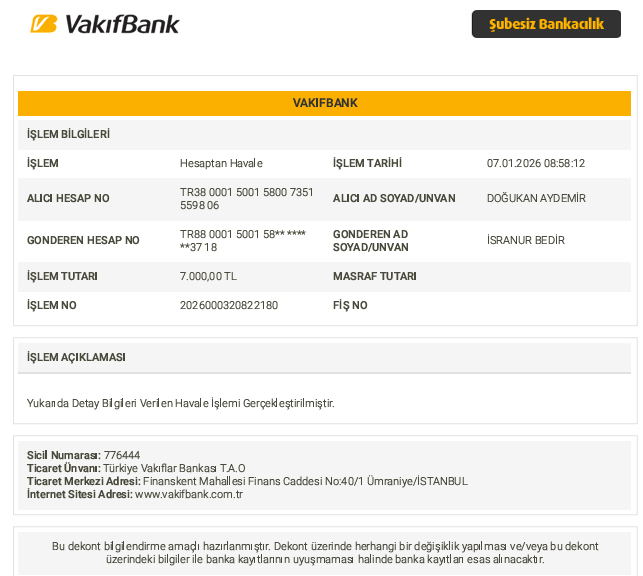Open the www.vakifbank.com.tr website address
This screenshot has height=576, width=643.
(x=189, y=494)
